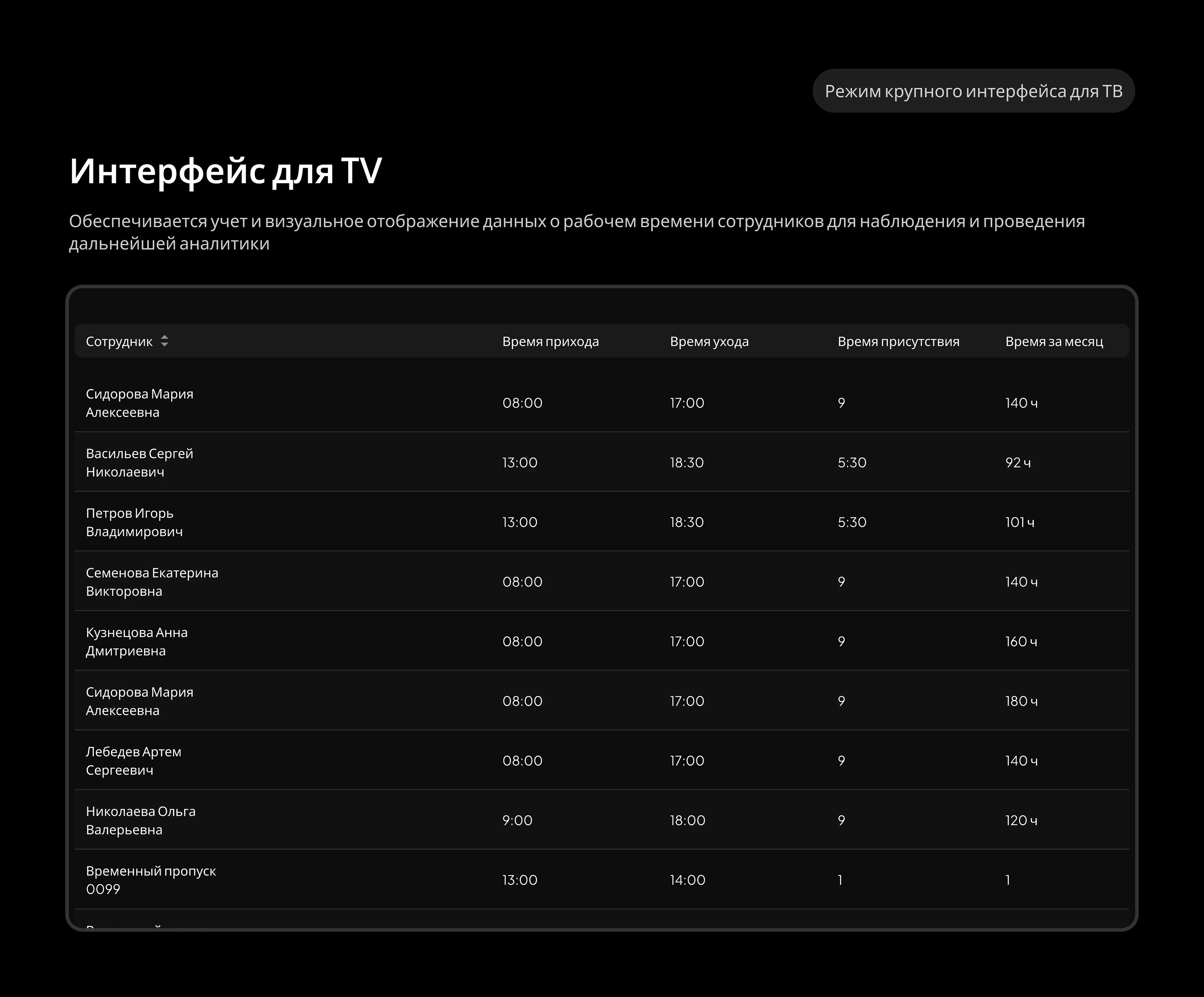Sort employees ascending using the up arrow
Image resolution: width=1204 pixels, height=997 pixels.
point(166,337)
